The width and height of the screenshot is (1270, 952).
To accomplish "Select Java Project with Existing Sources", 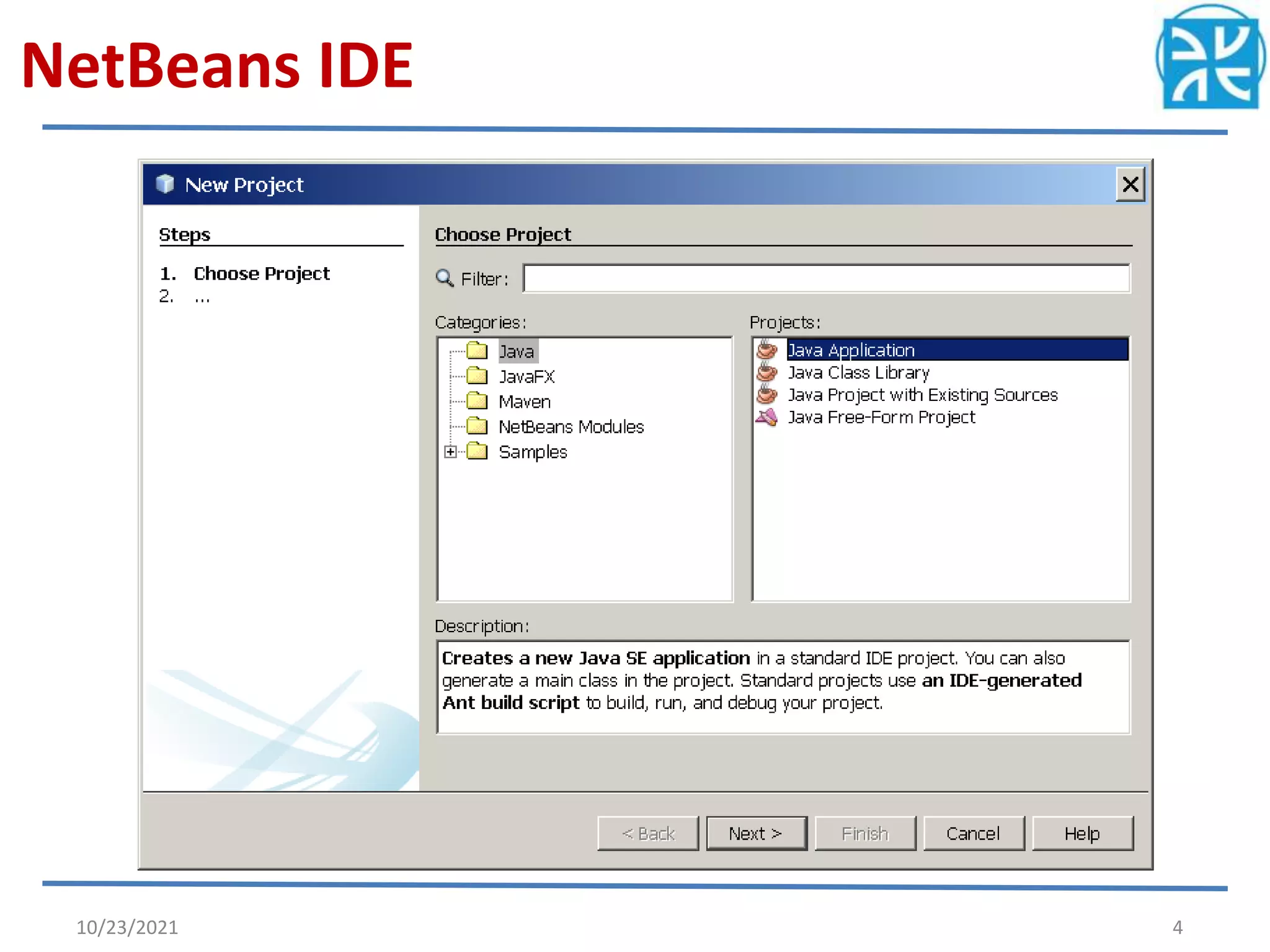I will [922, 395].
